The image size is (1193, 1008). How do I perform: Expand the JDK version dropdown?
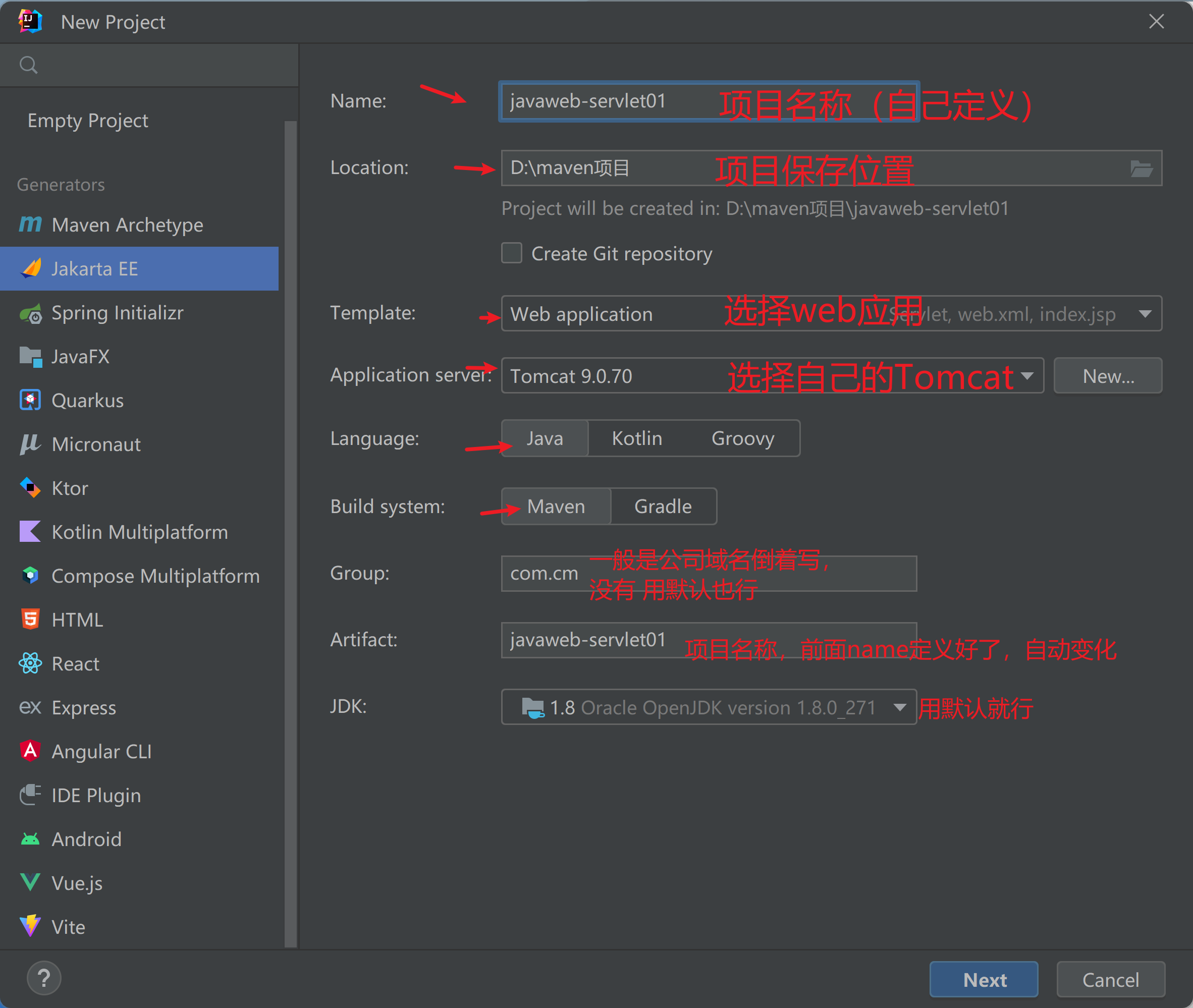point(899,707)
